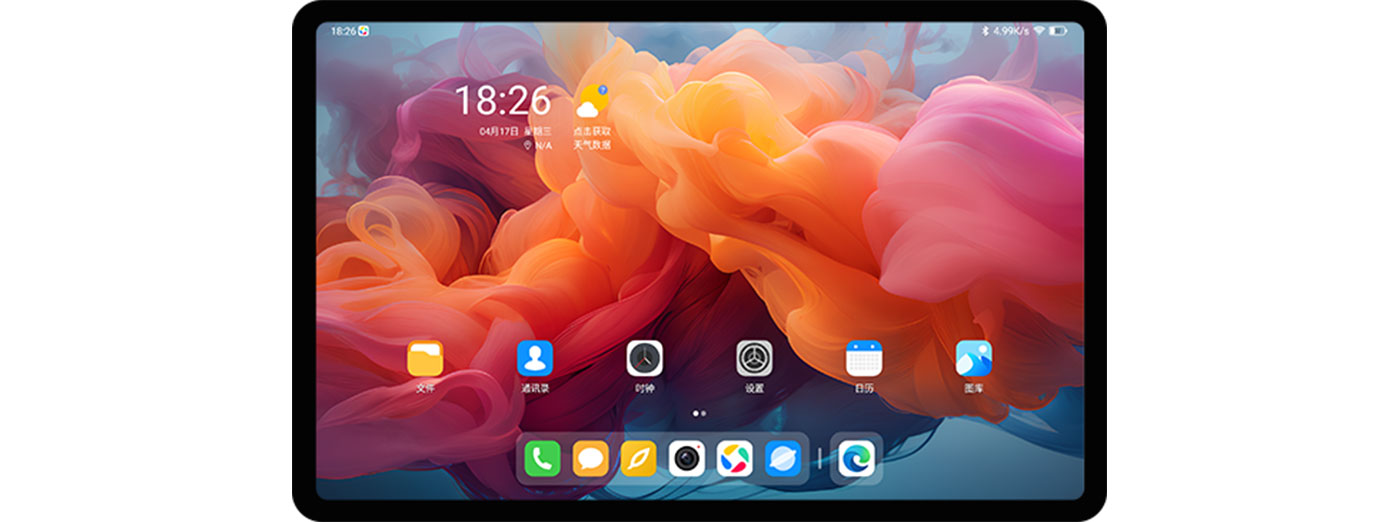
Task: Tap the N/A location label
Action: pyautogui.click(x=538, y=145)
